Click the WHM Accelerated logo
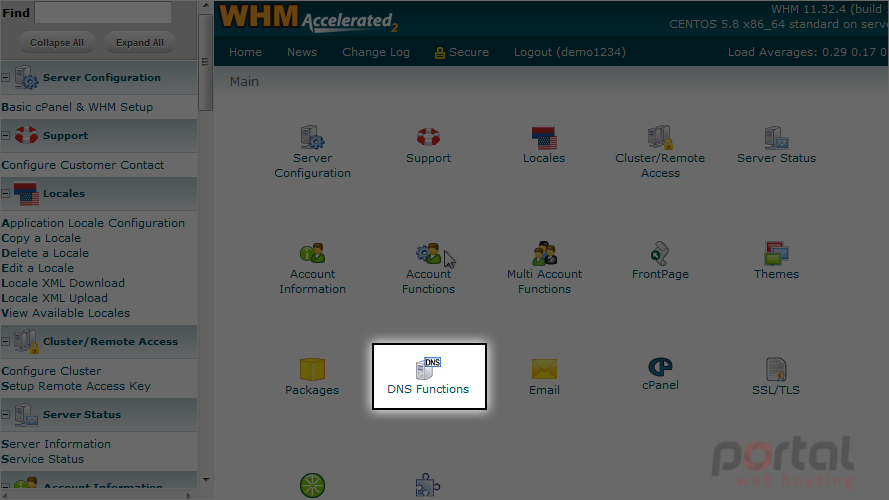 (x=308, y=18)
